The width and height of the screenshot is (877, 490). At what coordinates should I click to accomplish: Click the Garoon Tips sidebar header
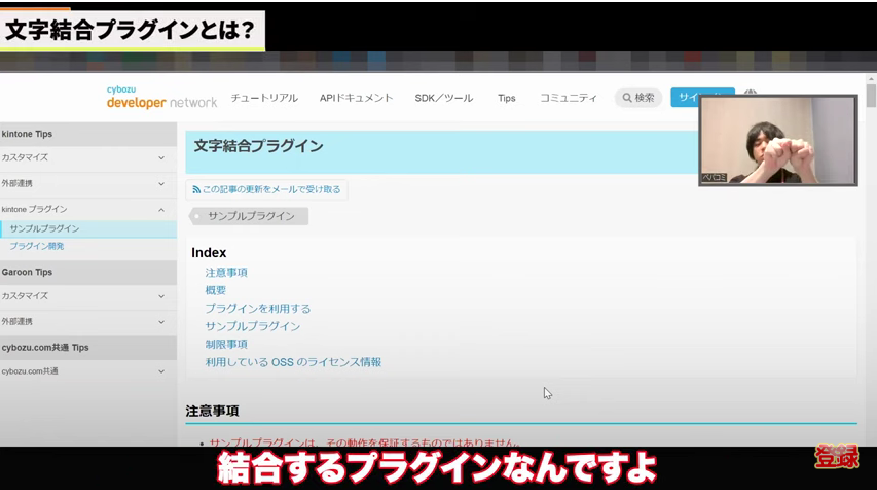click(x=88, y=272)
